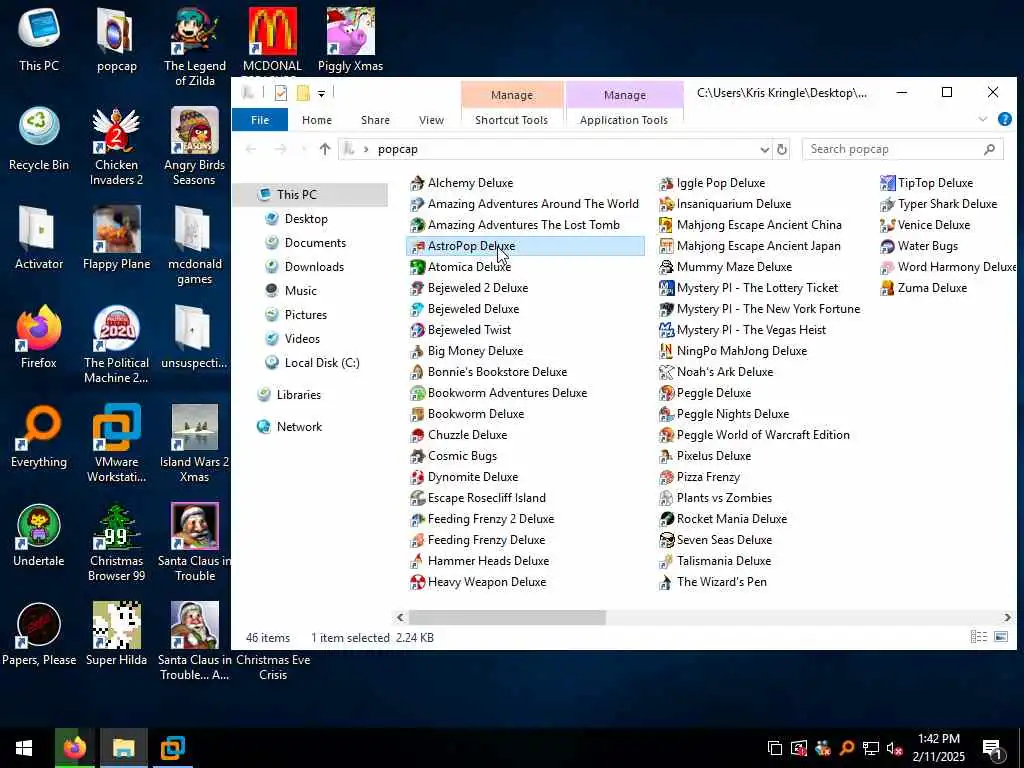Open Libraries in the navigation pane
The height and width of the screenshot is (768, 1024).
pyautogui.click(x=298, y=394)
